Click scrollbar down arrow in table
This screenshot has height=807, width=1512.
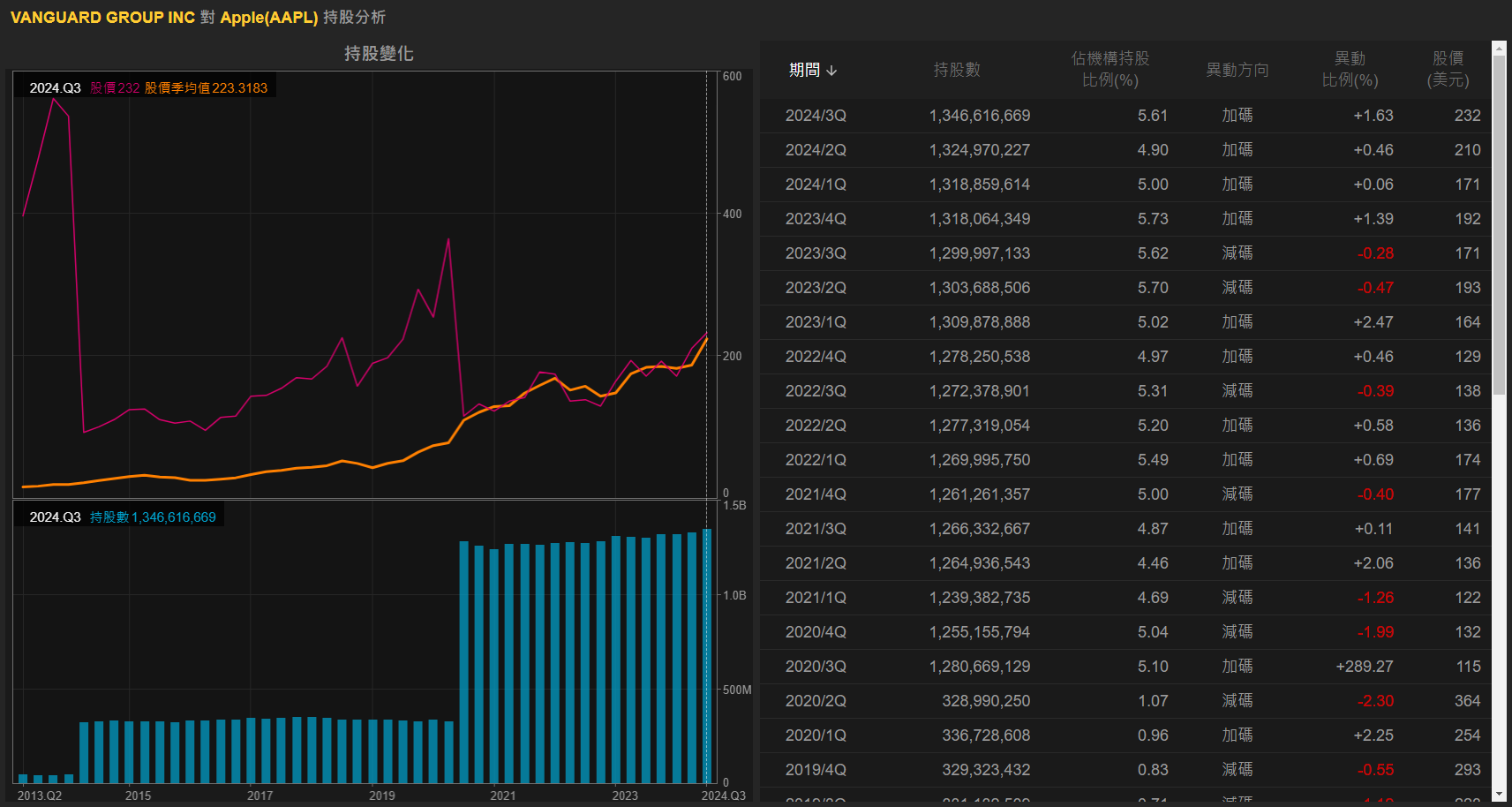1499,795
